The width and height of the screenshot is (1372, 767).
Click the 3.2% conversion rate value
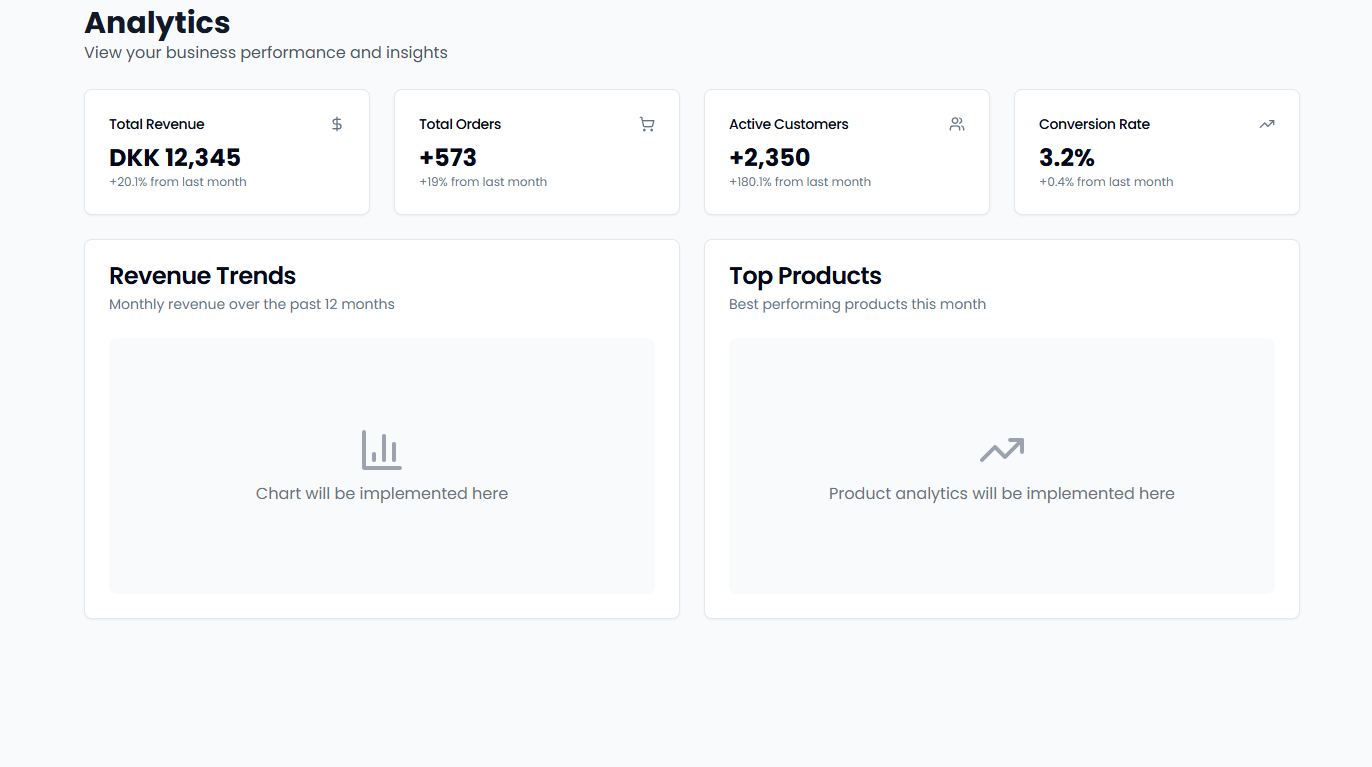(1068, 158)
